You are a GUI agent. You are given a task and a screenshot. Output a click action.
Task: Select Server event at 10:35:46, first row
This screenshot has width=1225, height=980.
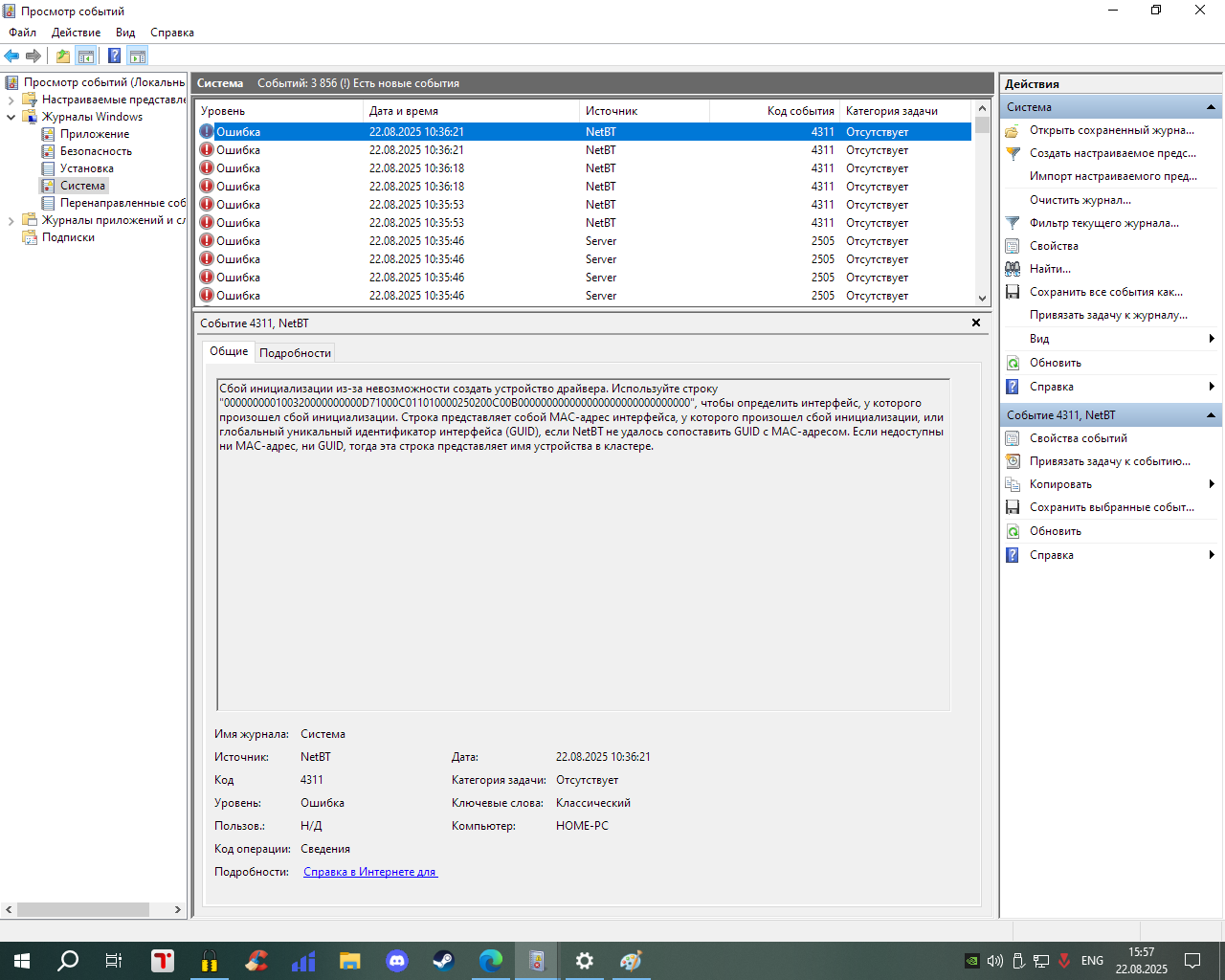click(x=583, y=241)
